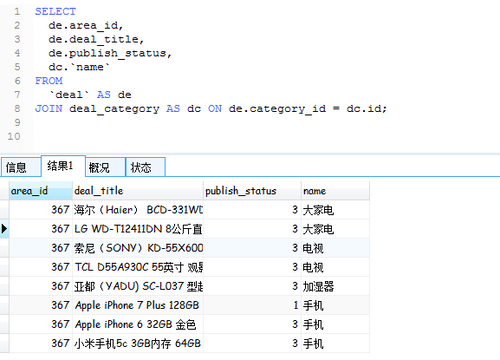
Task: Select the current-row arrow indicator
Action: (4, 229)
